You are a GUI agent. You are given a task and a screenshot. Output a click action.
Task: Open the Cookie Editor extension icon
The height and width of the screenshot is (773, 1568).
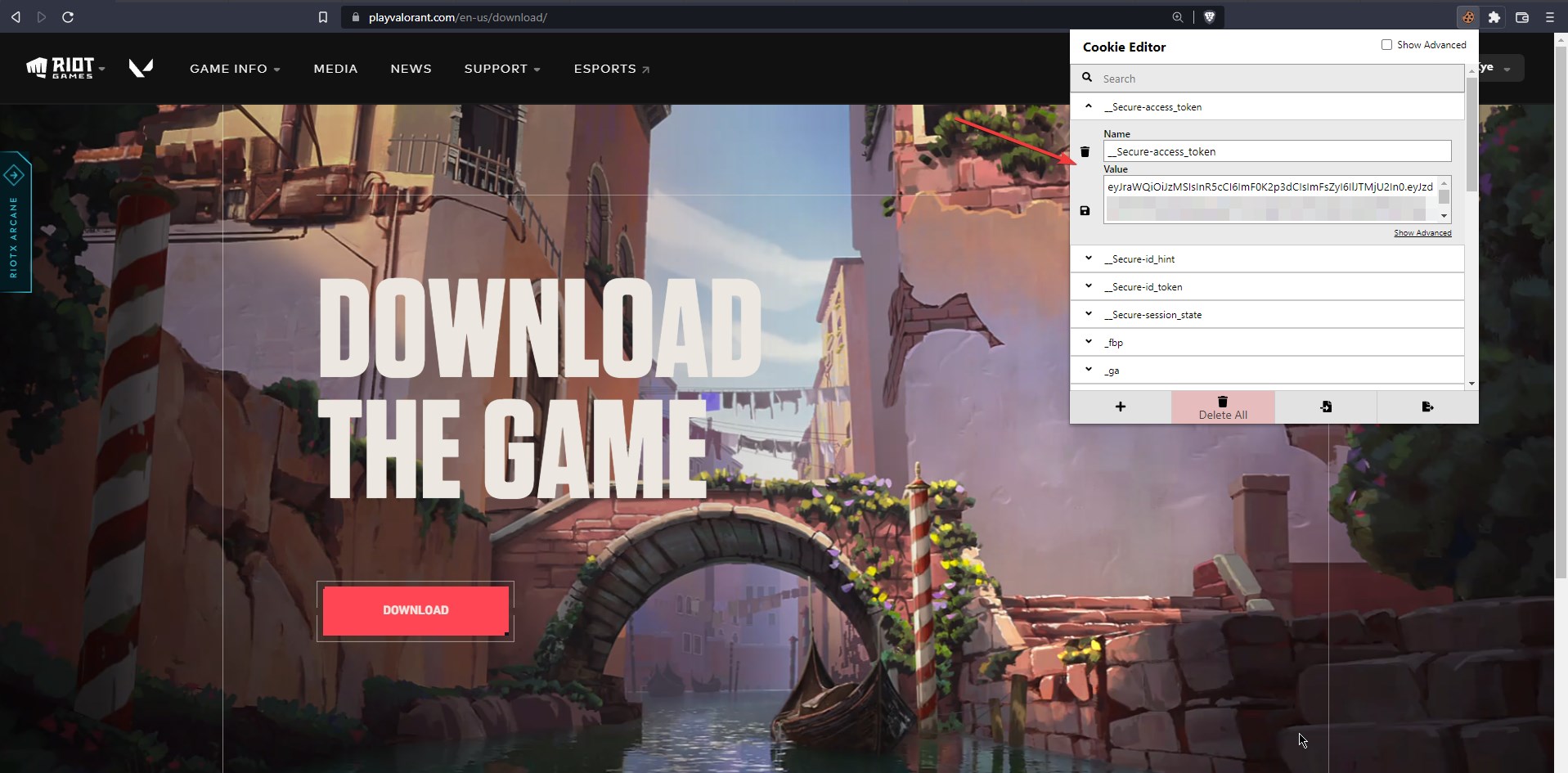[x=1468, y=17]
